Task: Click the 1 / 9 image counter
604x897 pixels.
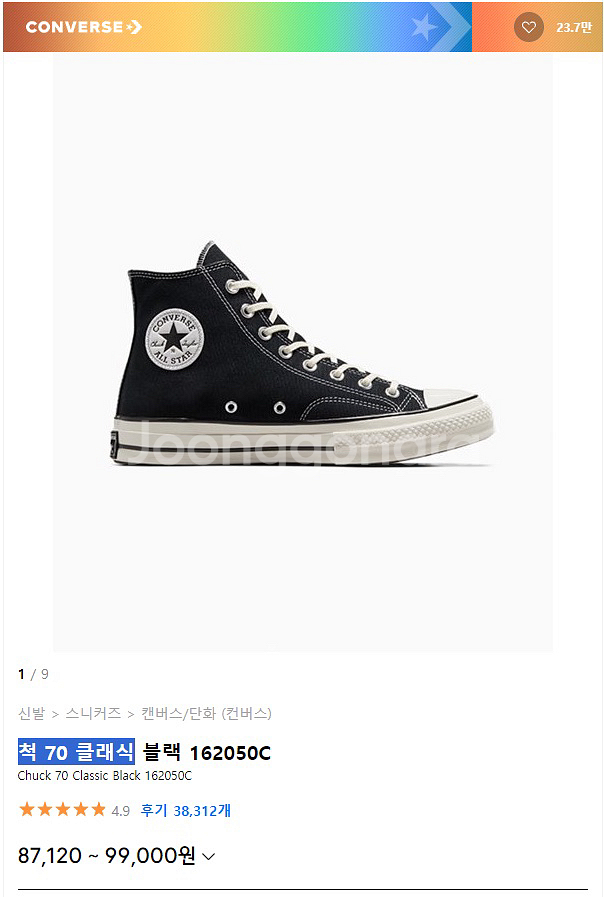Action: (x=33, y=674)
